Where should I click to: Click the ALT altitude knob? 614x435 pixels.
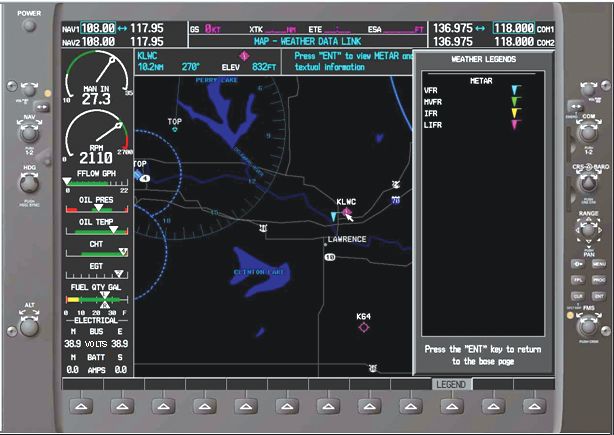click(29, 327)
